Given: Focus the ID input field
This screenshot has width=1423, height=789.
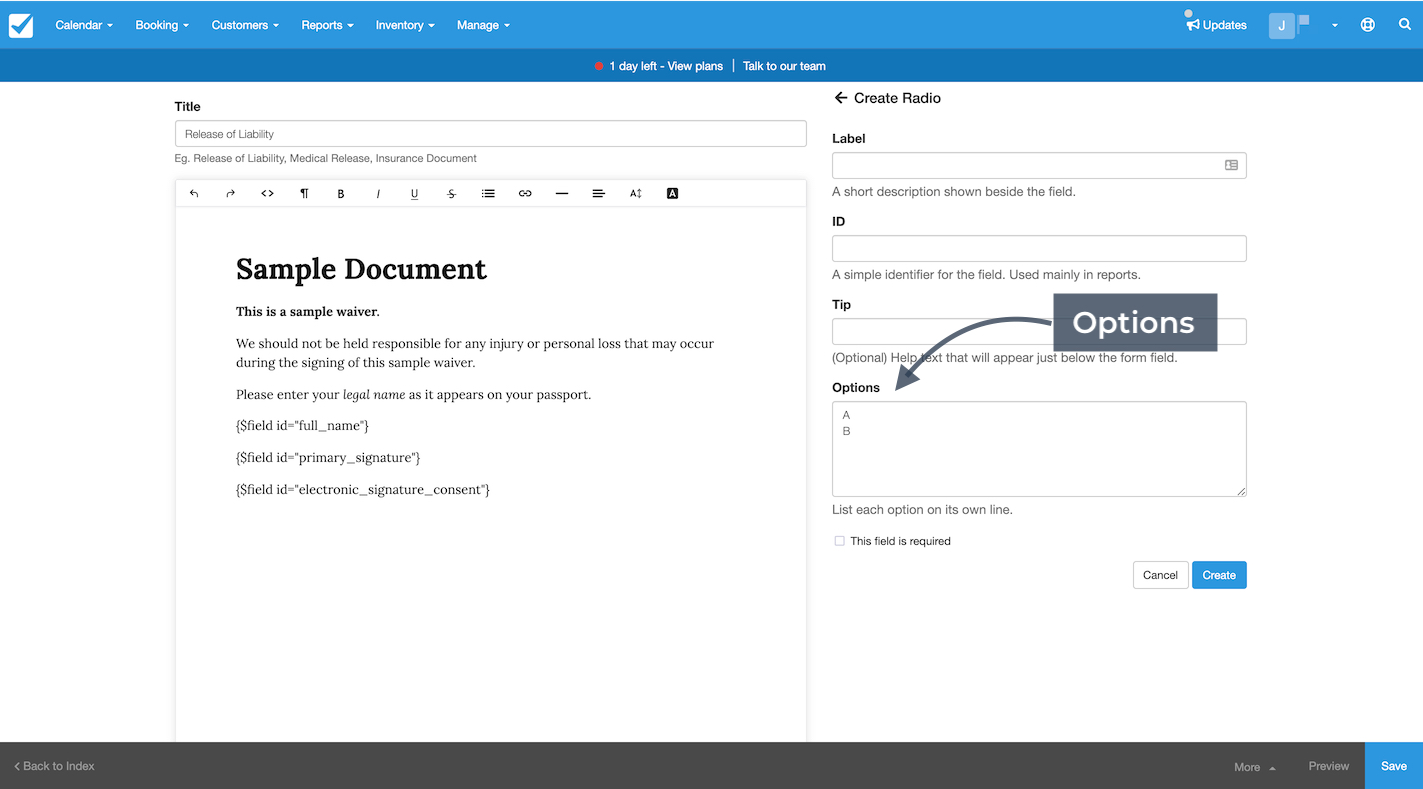Looking at the screenshot, I should coord(1039,248).
